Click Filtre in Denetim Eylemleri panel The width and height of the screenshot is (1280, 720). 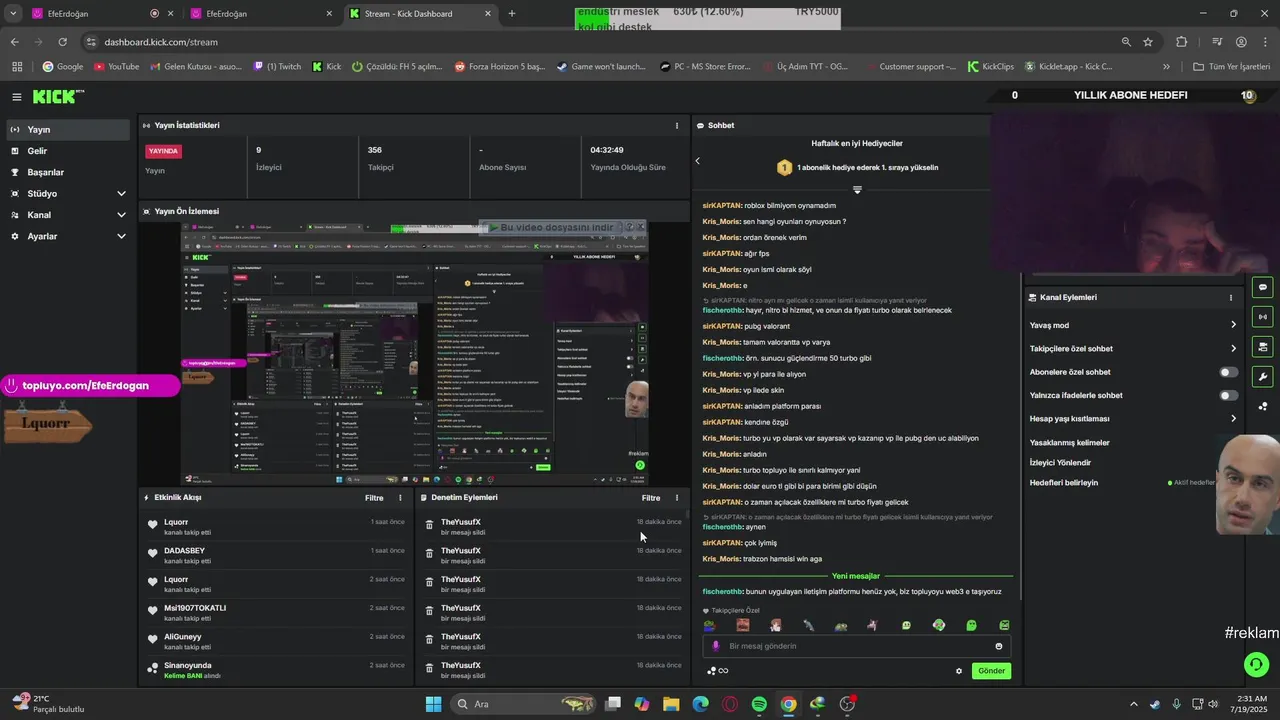651,498
